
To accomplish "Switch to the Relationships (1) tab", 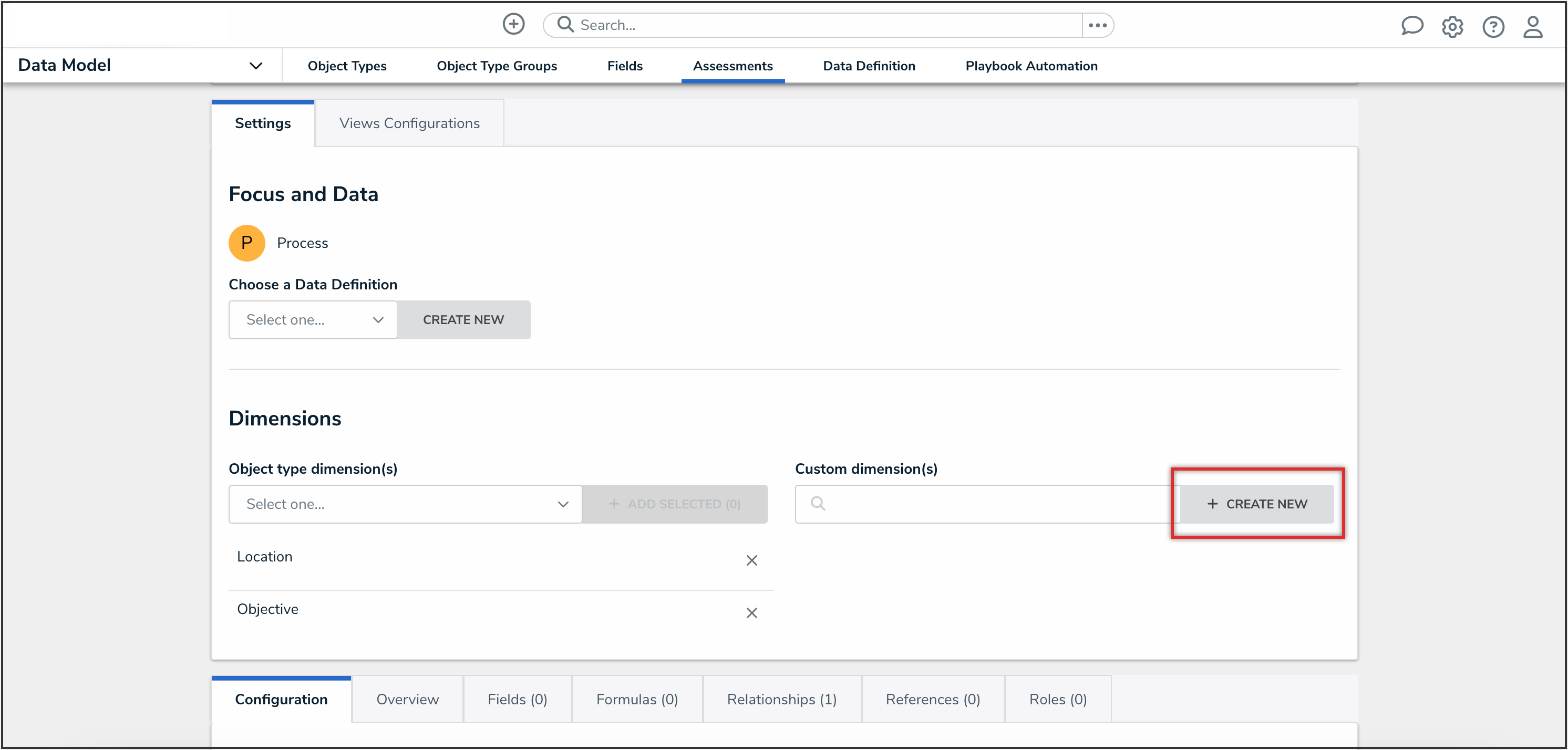I will [x=781, y=699].
